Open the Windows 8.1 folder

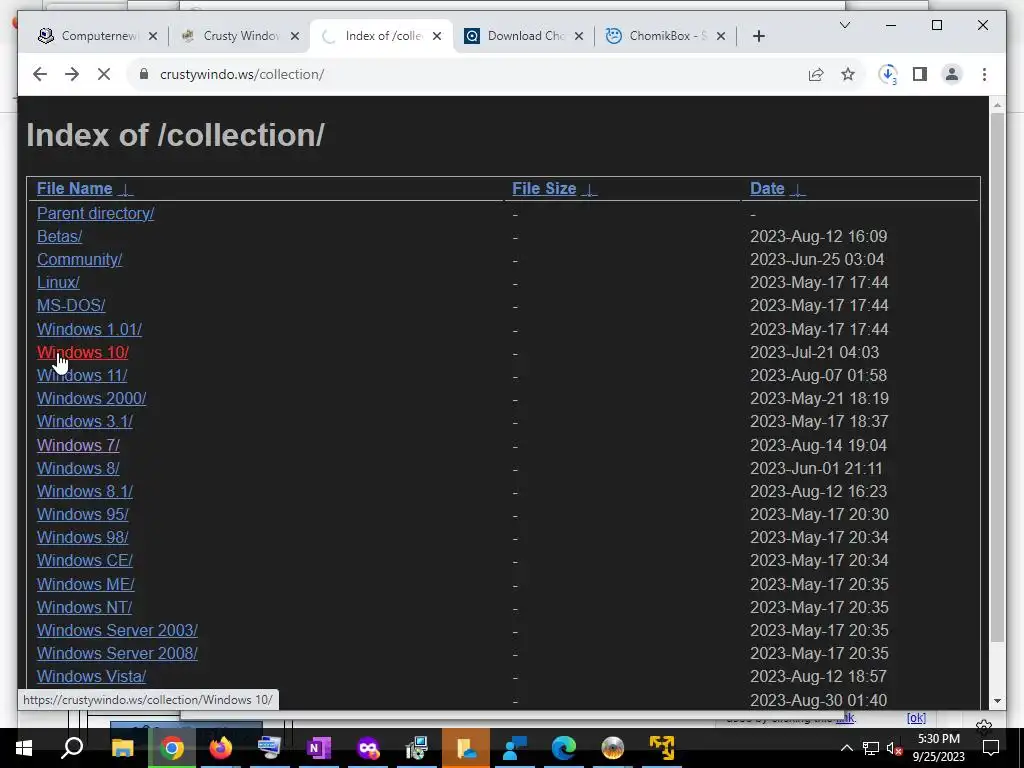coord(84,491)
